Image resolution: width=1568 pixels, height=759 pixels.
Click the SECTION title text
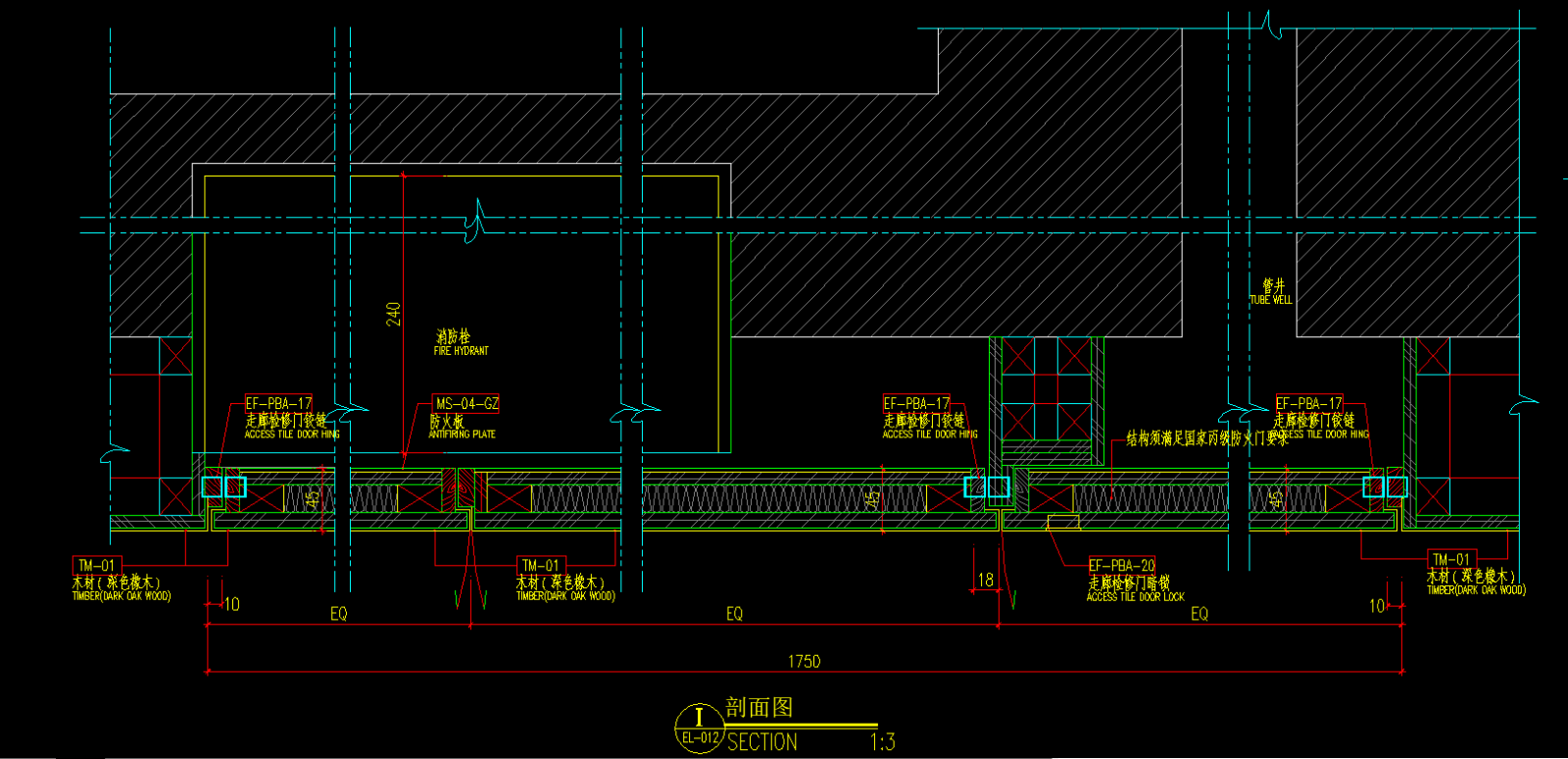tap(762, 742)
